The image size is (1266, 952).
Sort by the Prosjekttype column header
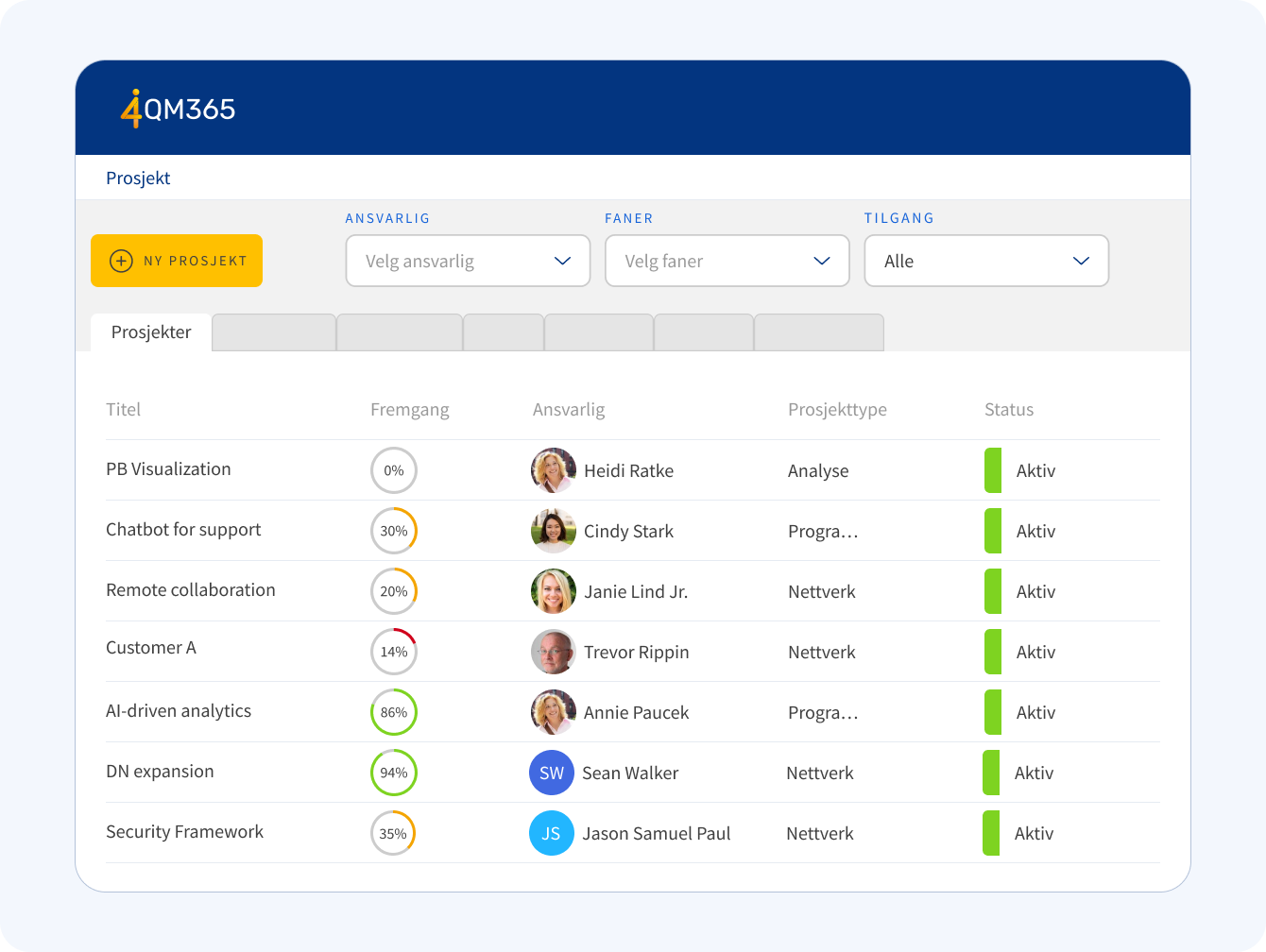837,409
